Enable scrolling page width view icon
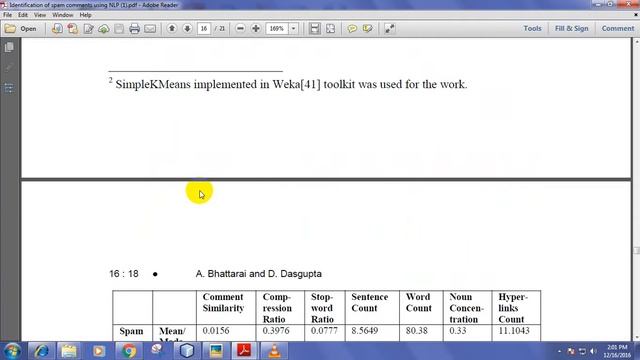 [x=315, y=29]
